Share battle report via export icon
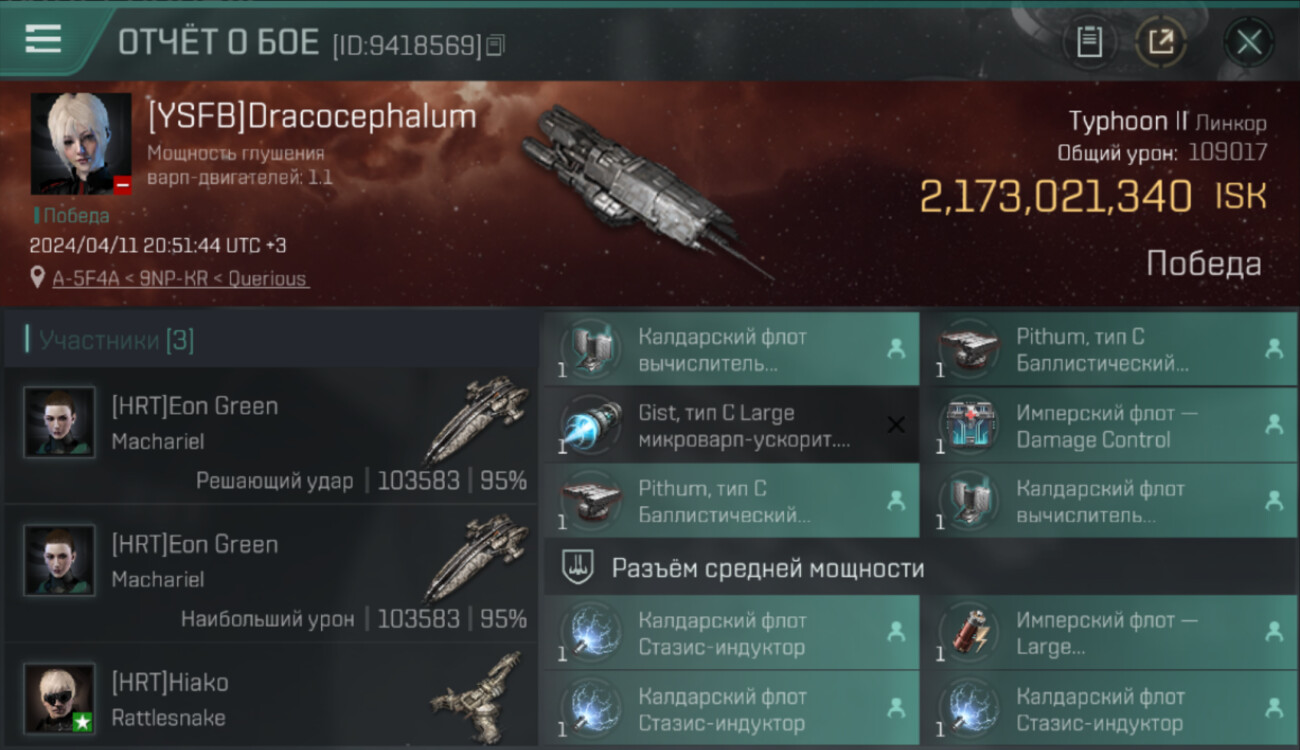Image resolution: width=1300 pixels, height=750 pixels. click(x=1161, y=42)
